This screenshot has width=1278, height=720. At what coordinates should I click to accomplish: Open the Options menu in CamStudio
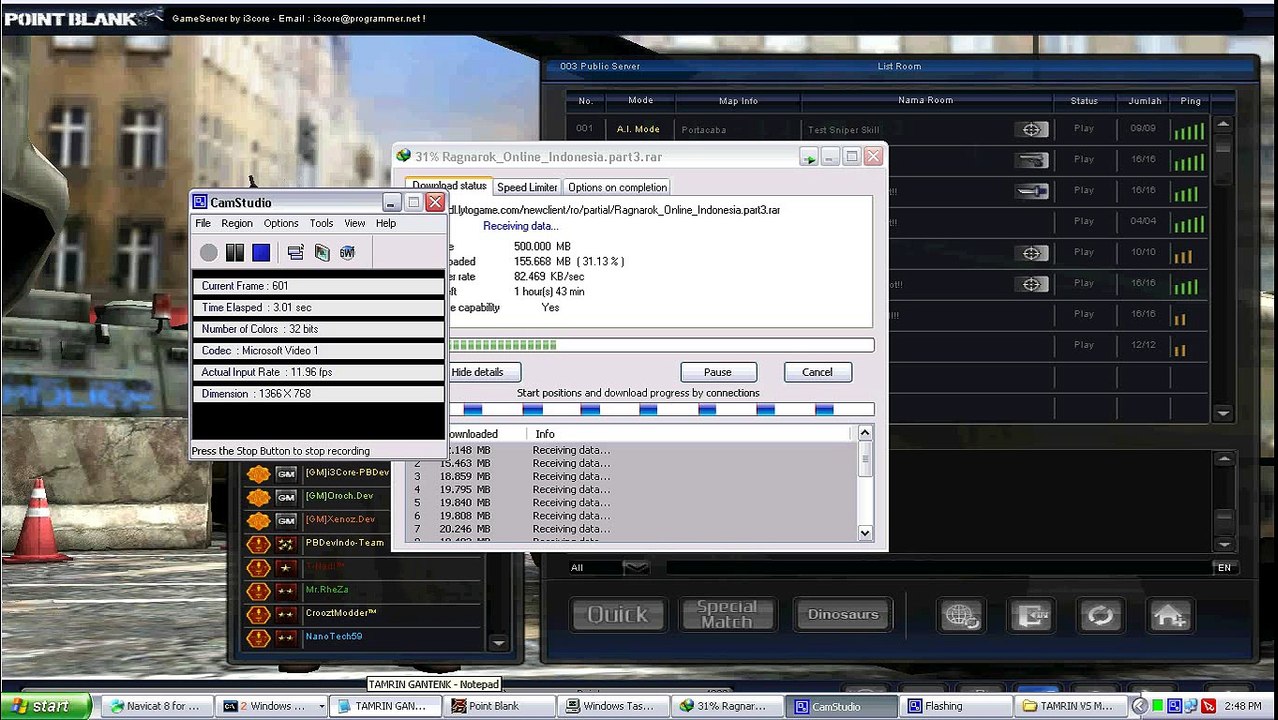281,223
